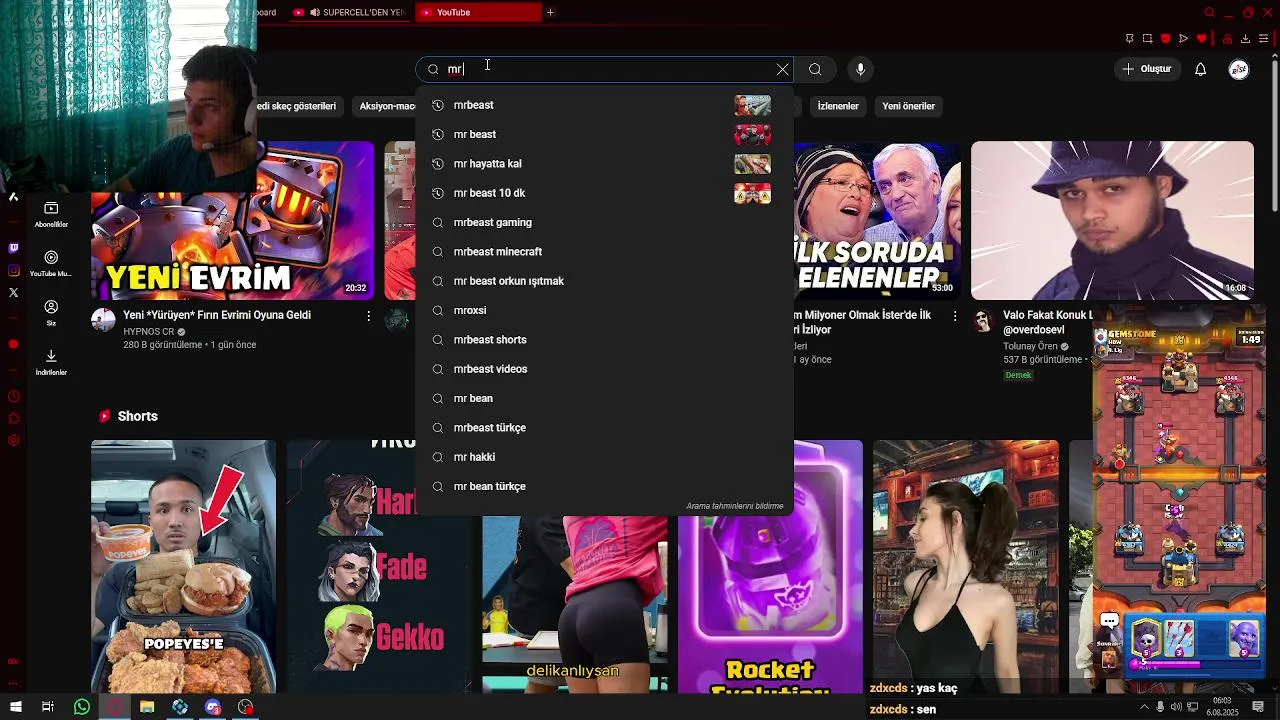This screenshot has height=720, width=1280.
Task: Open the Oluştur create button
Action: click(1146, 69)
